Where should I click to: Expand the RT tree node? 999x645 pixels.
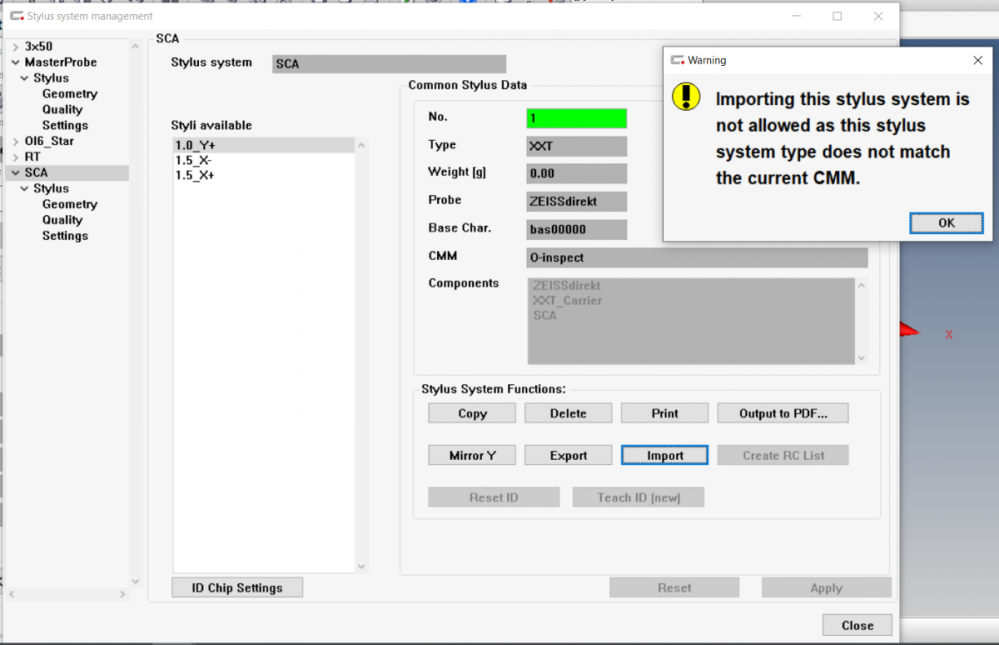point(15,157)
